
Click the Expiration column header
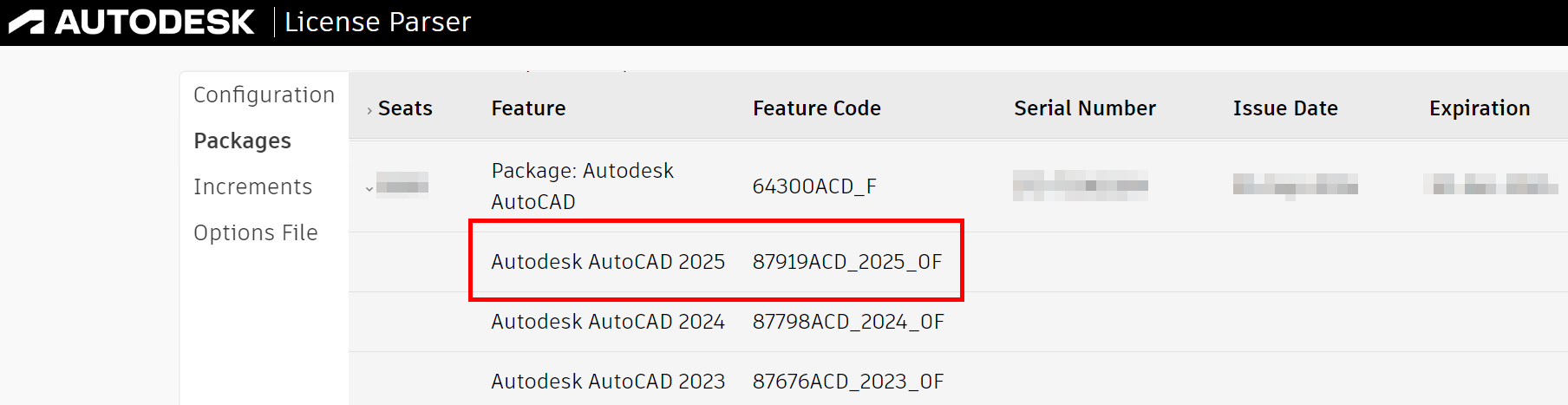coord(1479,108)
